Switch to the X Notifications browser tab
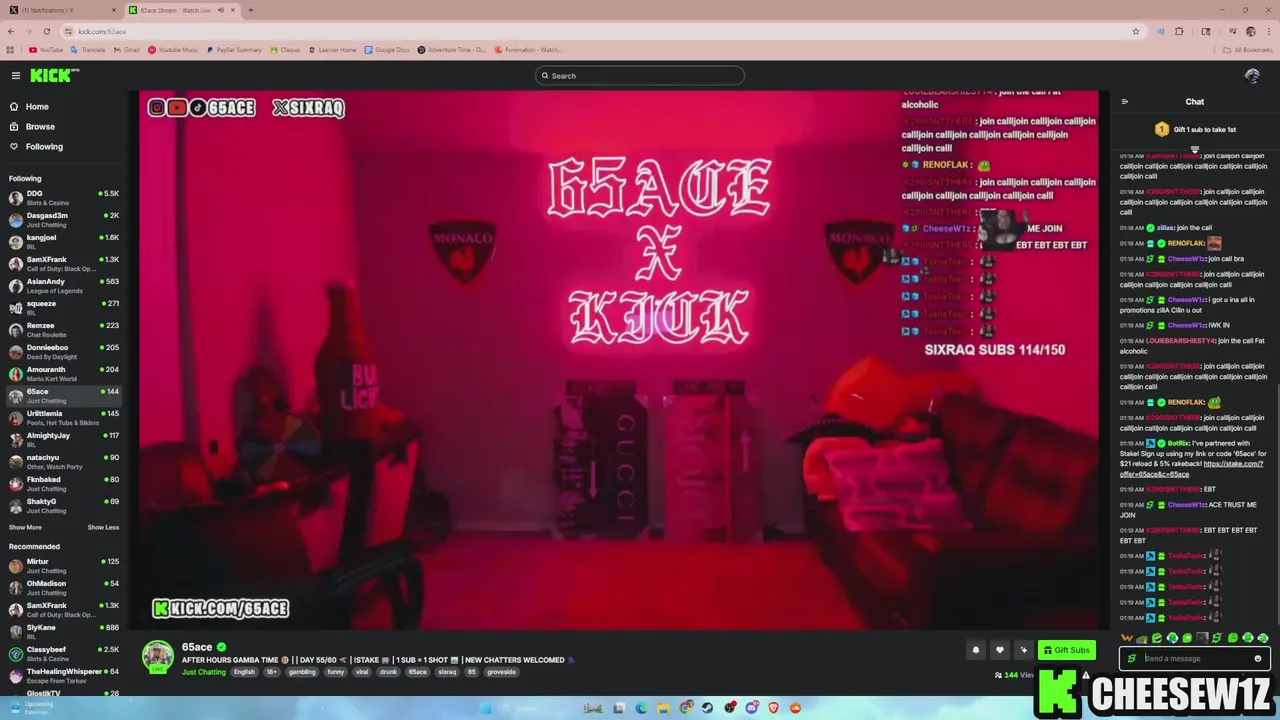 (x=62, y=10)
